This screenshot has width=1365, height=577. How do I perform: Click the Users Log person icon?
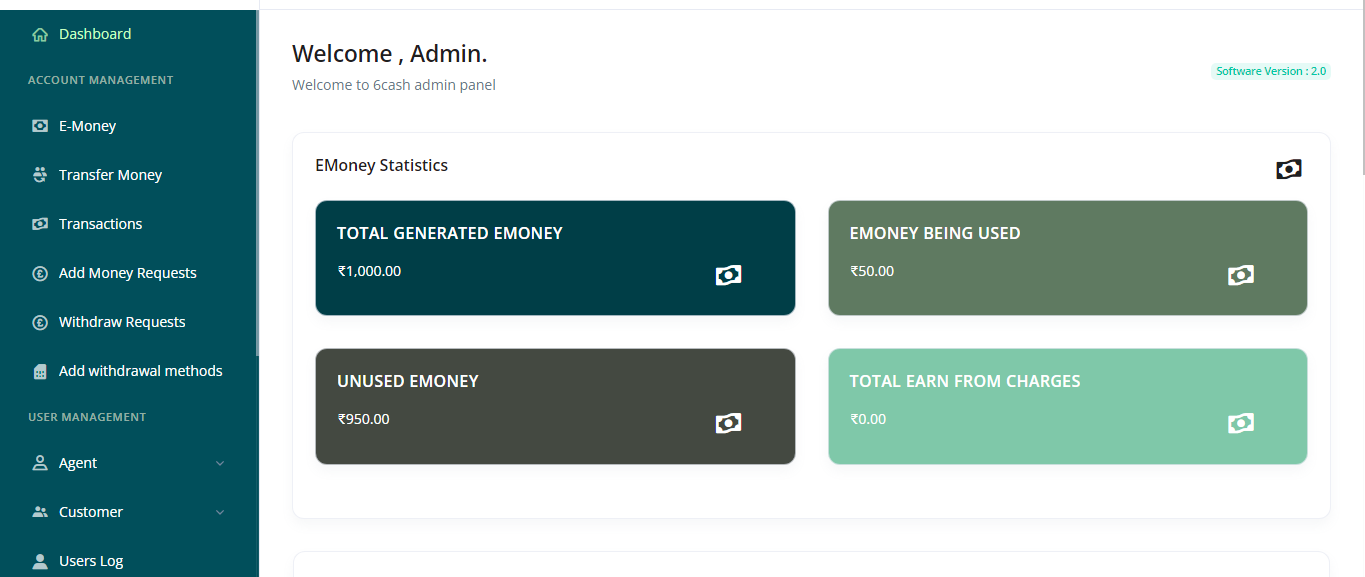click(40, 561)
